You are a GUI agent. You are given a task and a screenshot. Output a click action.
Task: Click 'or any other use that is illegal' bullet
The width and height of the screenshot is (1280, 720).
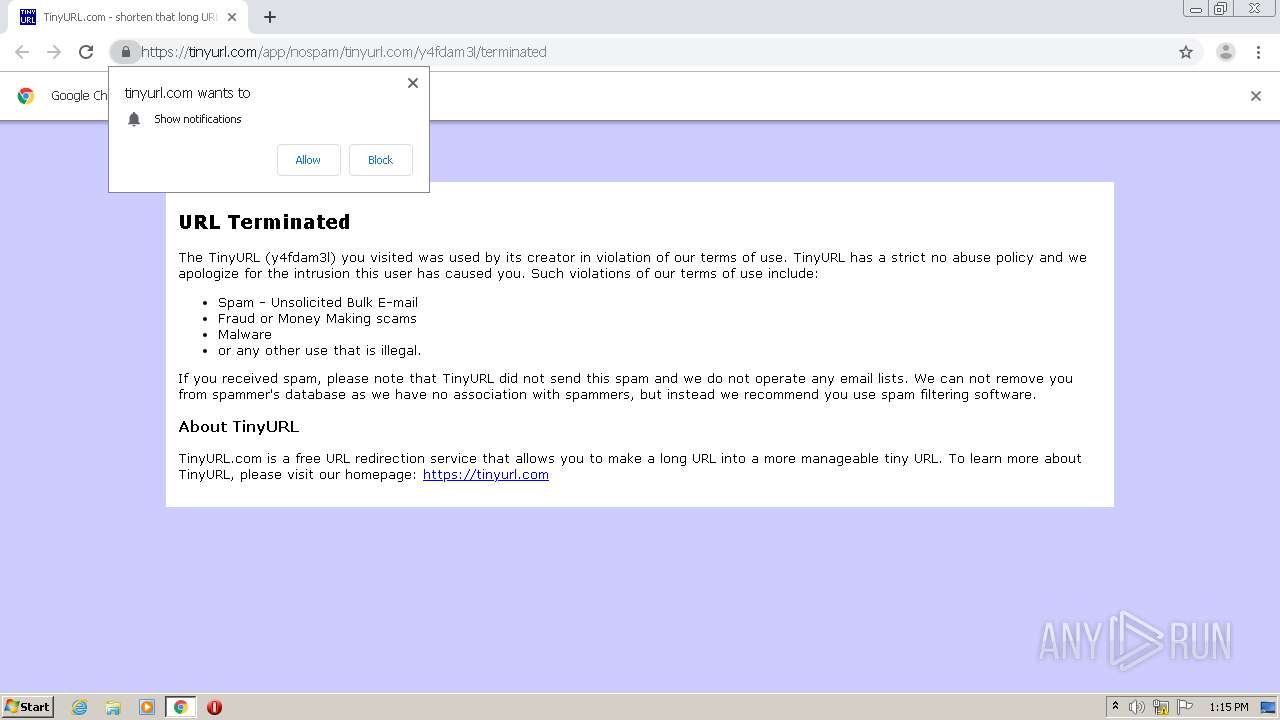319,350
